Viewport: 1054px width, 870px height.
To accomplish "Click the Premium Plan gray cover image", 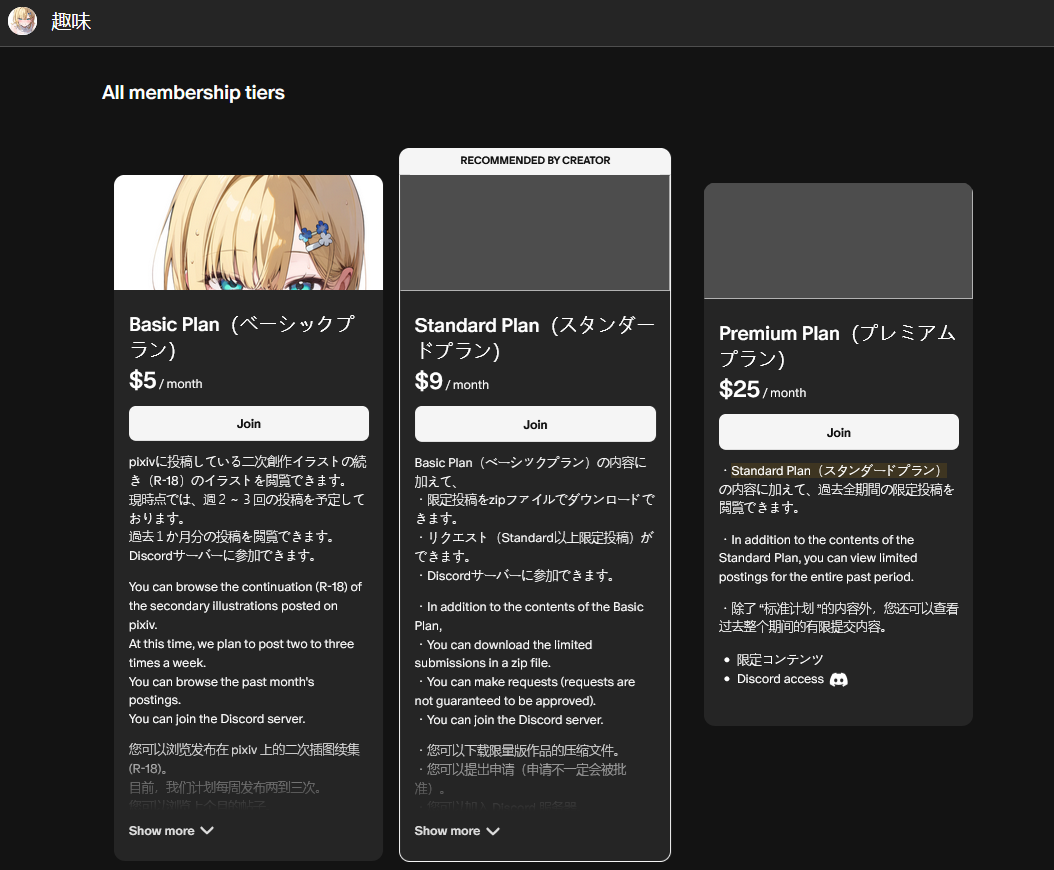I will [x=838, y=241].
